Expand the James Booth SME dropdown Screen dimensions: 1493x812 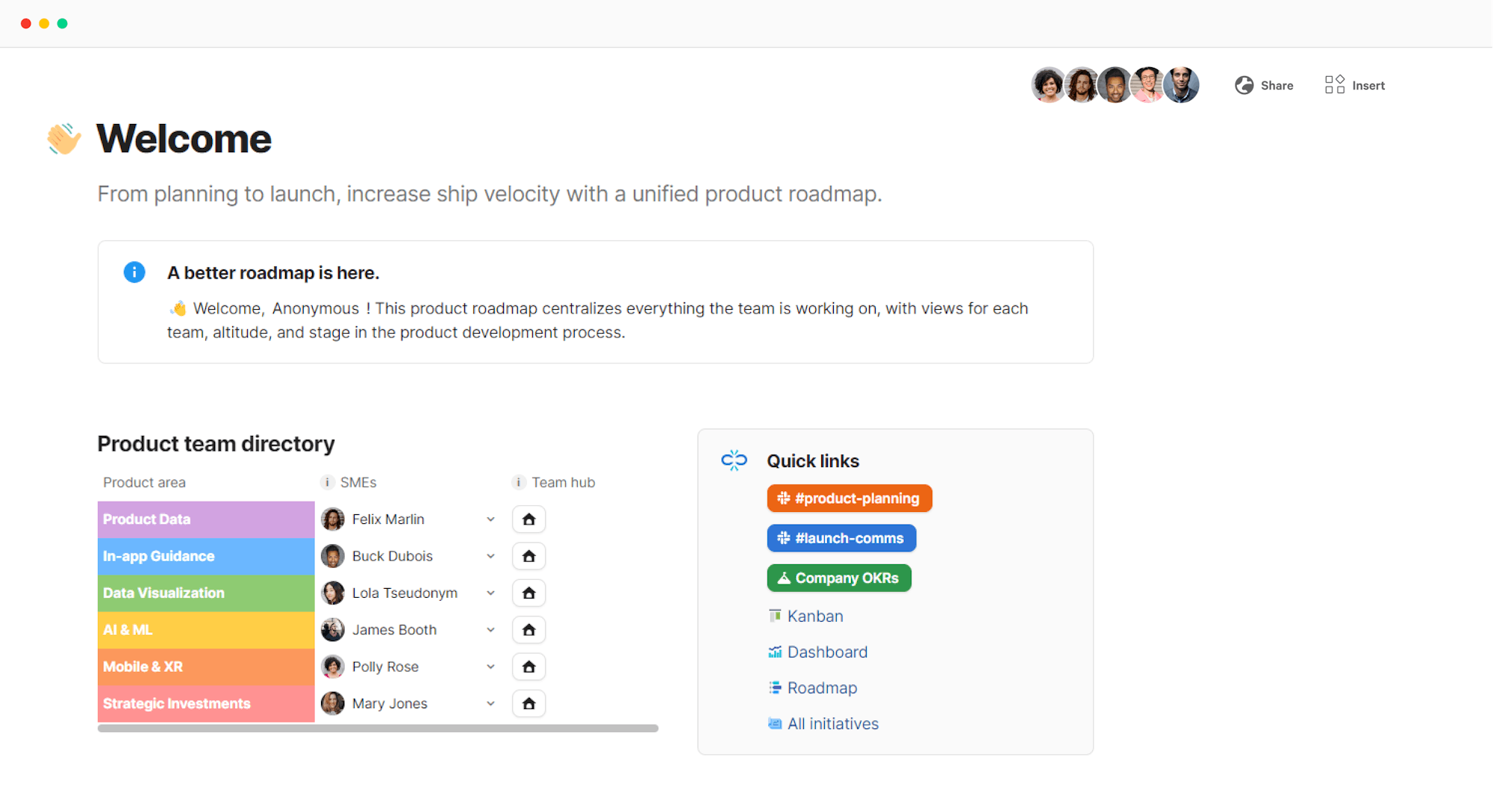tap(490, 630)
